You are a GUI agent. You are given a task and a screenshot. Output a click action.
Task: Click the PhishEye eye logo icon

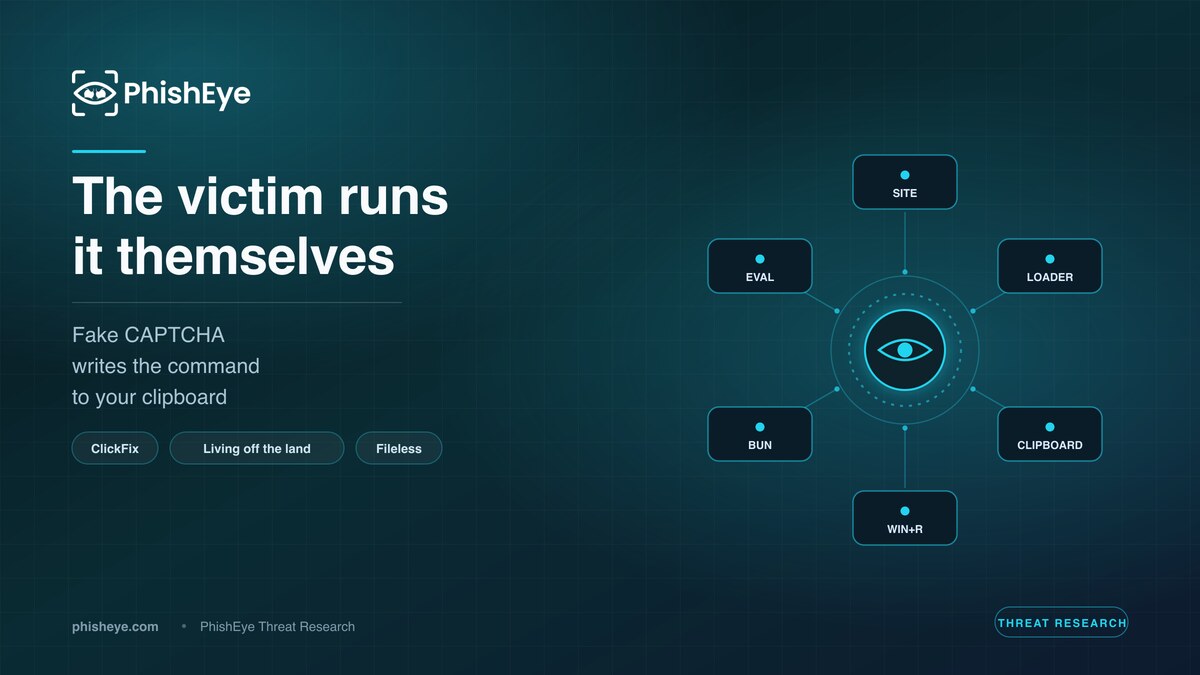tap(95, 93)
